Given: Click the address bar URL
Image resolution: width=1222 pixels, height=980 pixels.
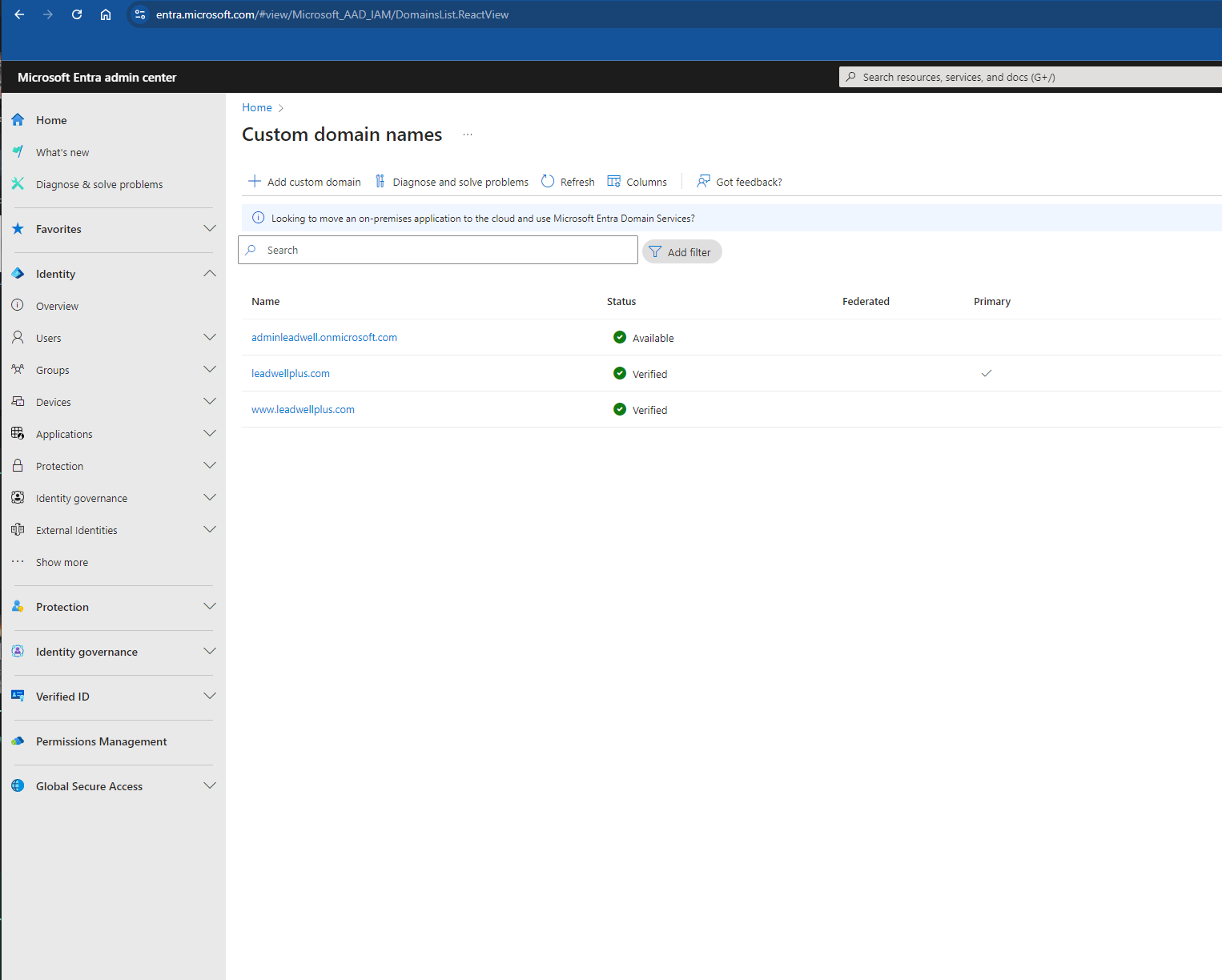Looking at the screenshot, I should 332,14.
